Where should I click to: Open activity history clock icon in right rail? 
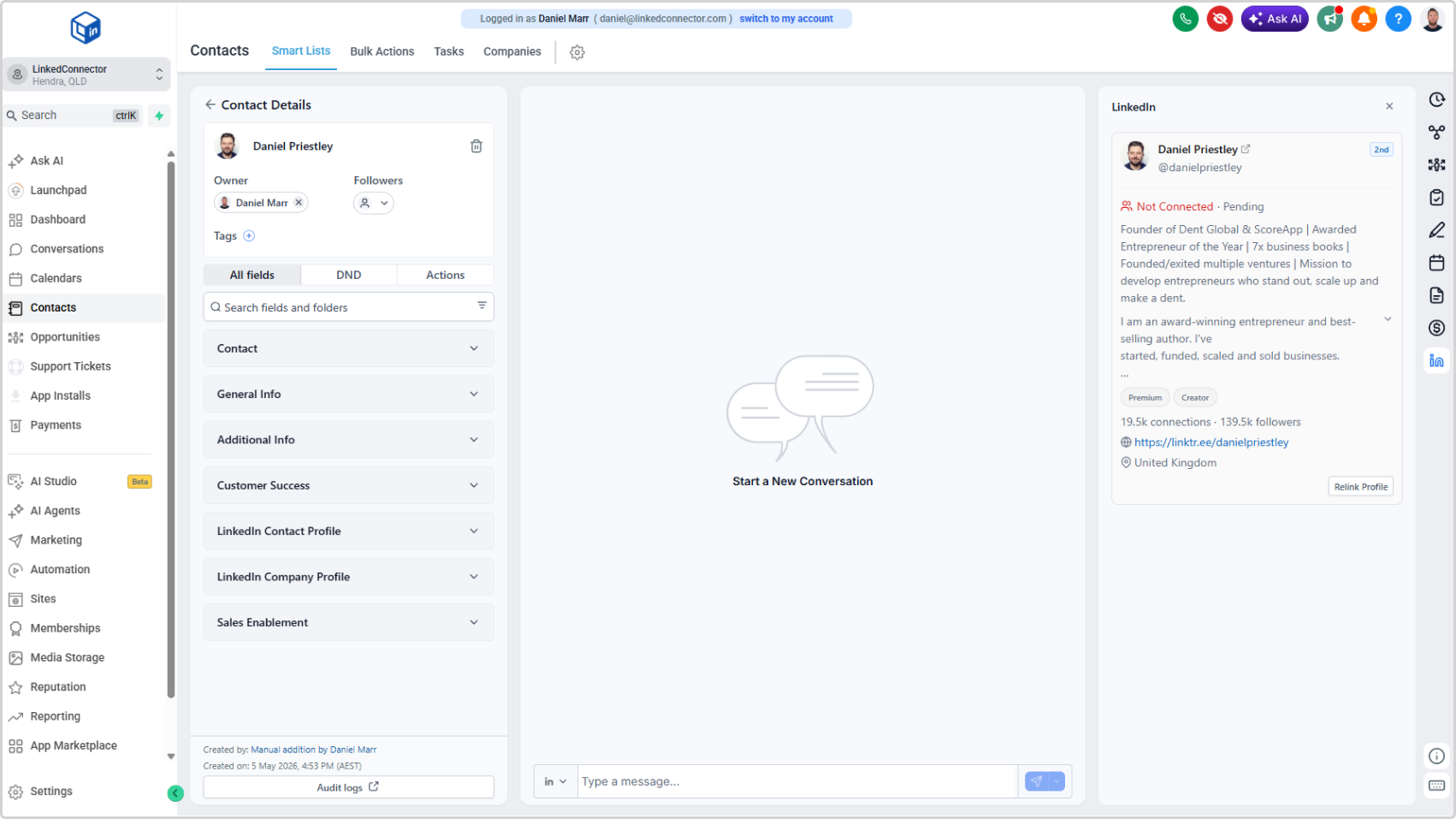[1436, 100]
